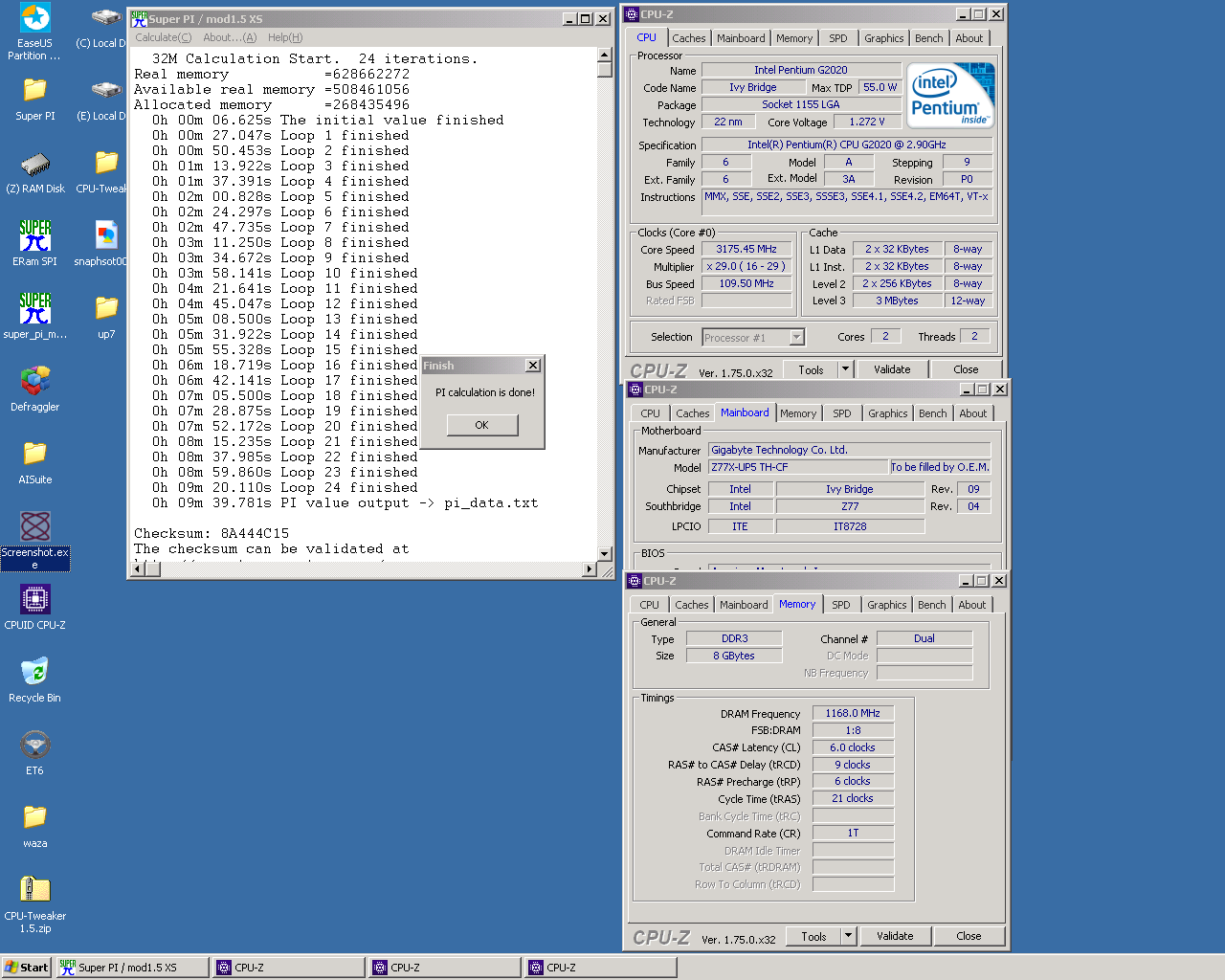Launch the super_pi_mod desktop icon
The width and height of the screenshot is (1225, 980).
(x=35, y=309)
